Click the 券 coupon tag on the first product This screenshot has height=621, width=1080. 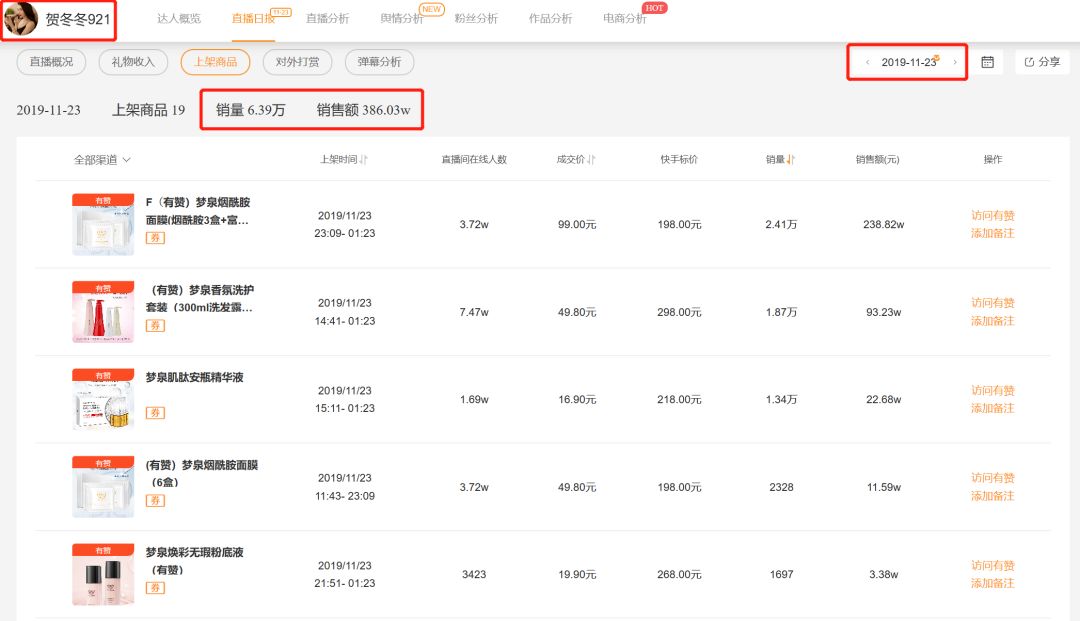click(153, 239)
